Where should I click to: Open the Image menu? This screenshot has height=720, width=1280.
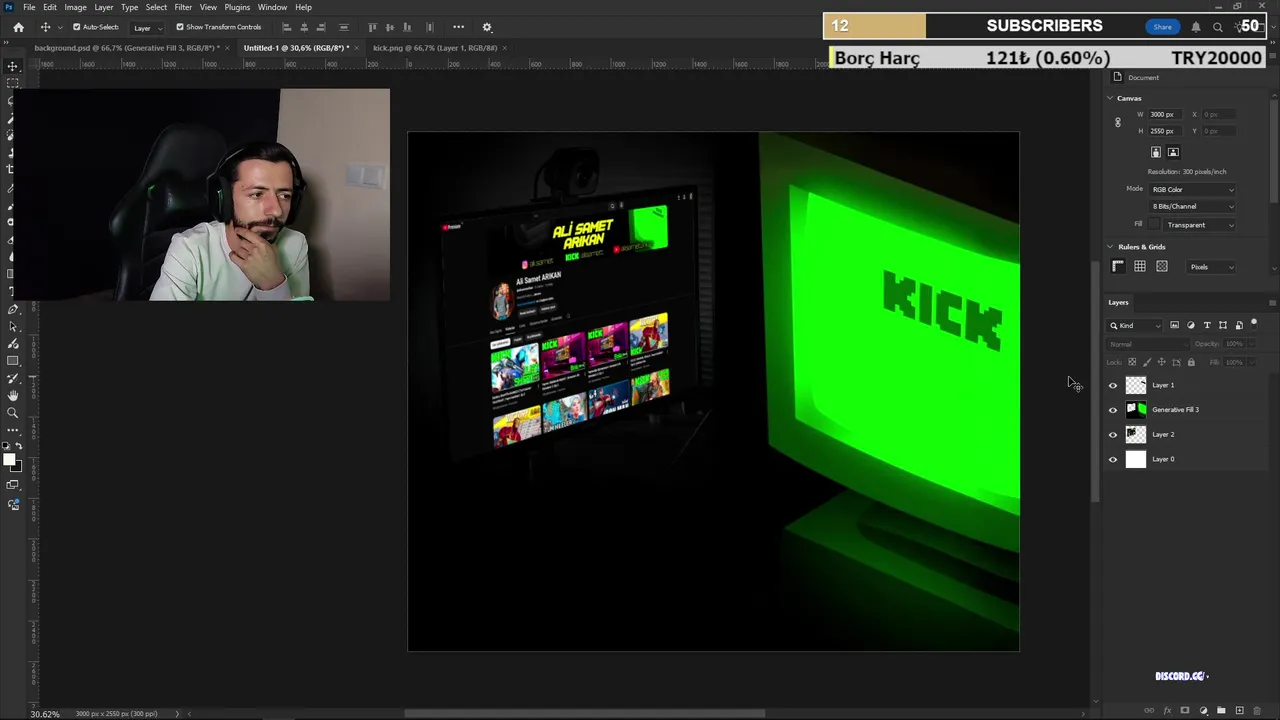coord(75,7)
